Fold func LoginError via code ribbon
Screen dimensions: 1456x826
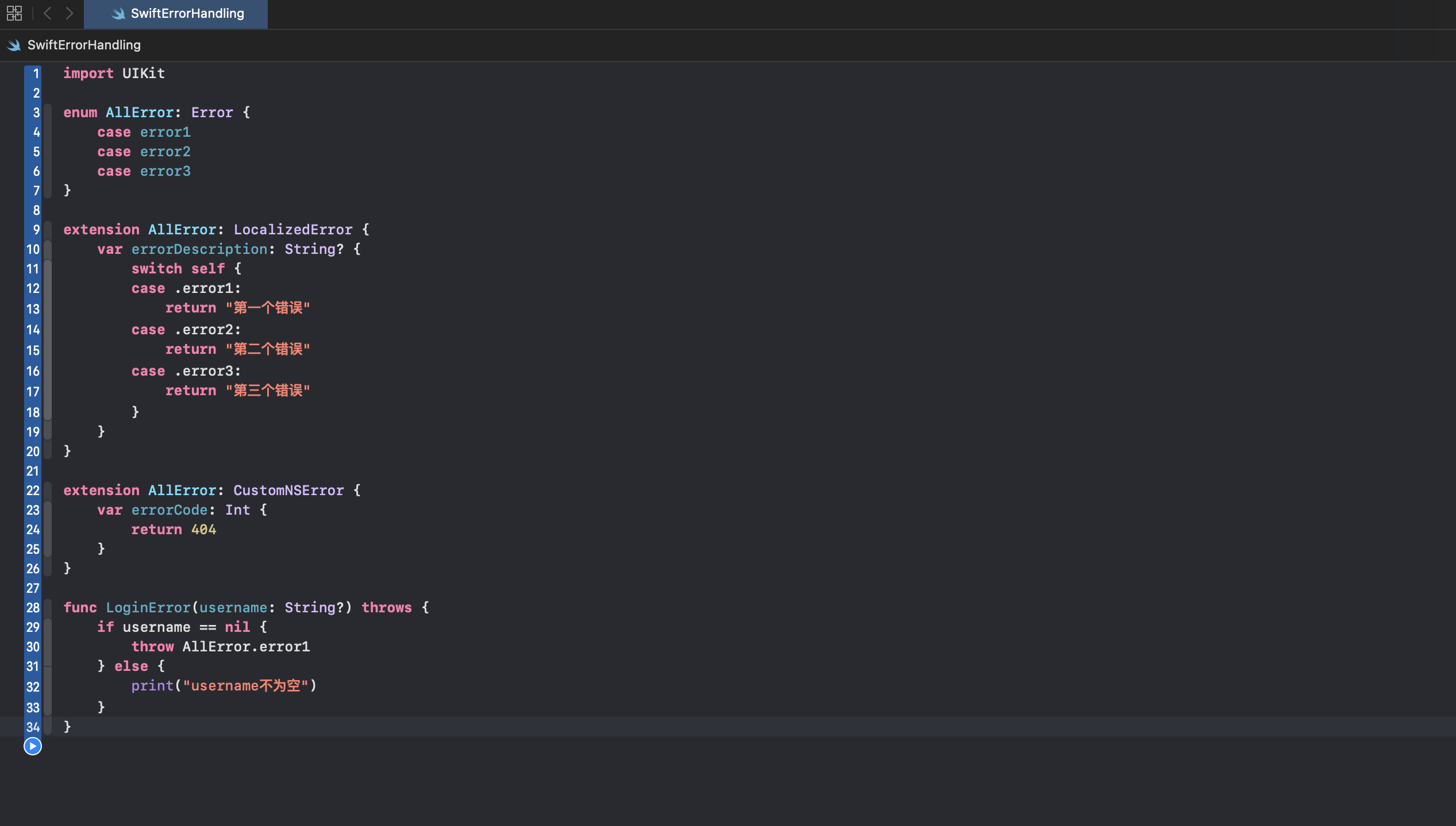(48, 608)
